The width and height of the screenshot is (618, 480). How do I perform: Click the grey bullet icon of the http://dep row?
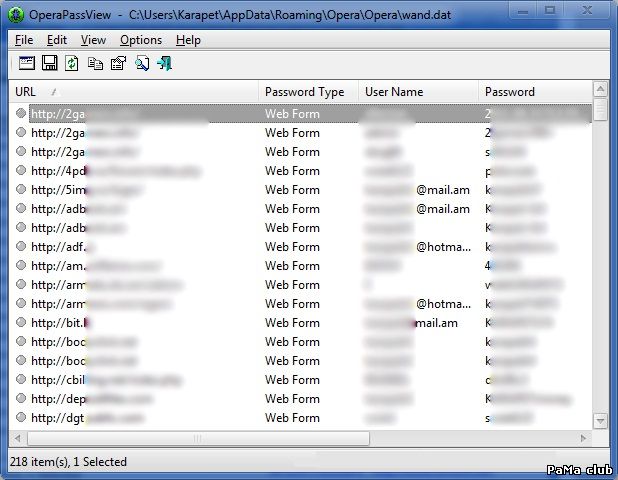[21, 398]
